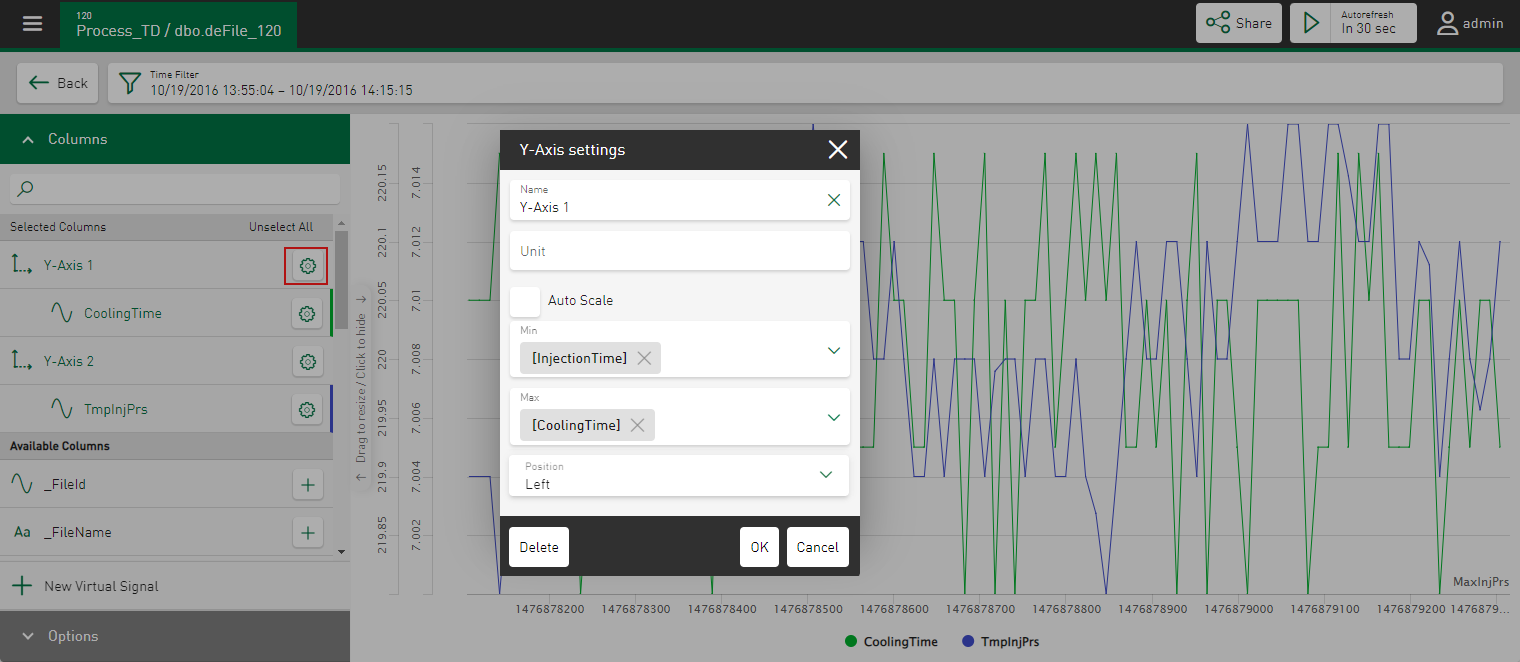This screenshot has height=662, width=1520.
Task: Click OK to confirm axis settings
Action: (759, 547)
